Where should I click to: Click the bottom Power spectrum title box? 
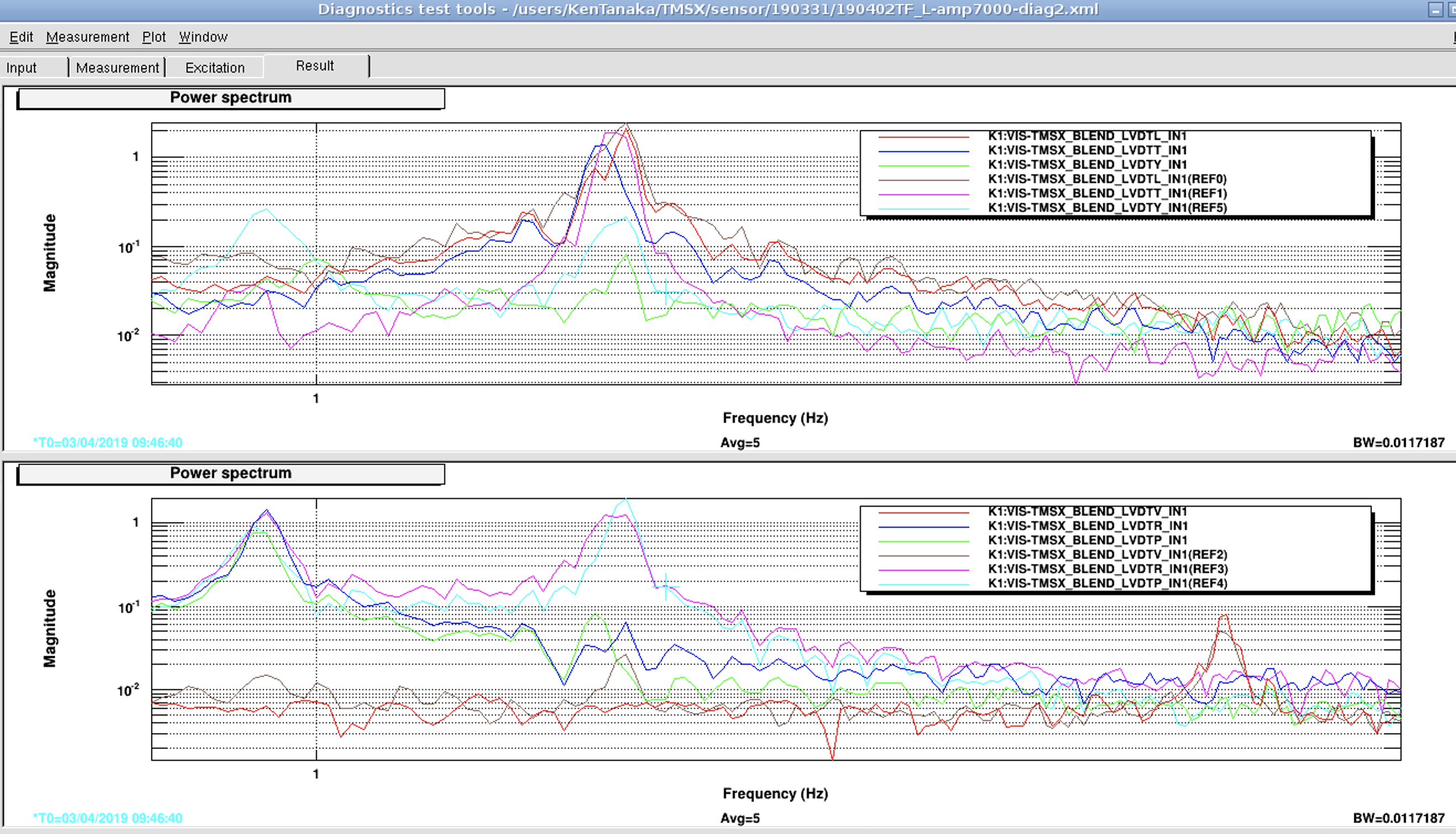(x=231, y=474)
